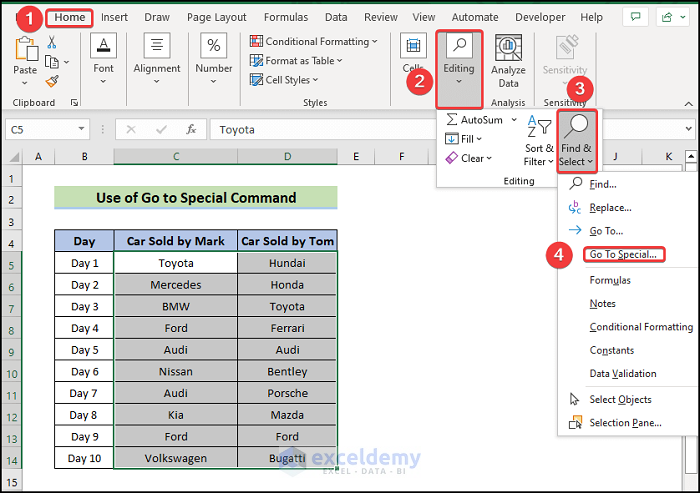700x493 pixels.
Task: Click cell containing Bugatti
Action: click(x=287, y=458)
